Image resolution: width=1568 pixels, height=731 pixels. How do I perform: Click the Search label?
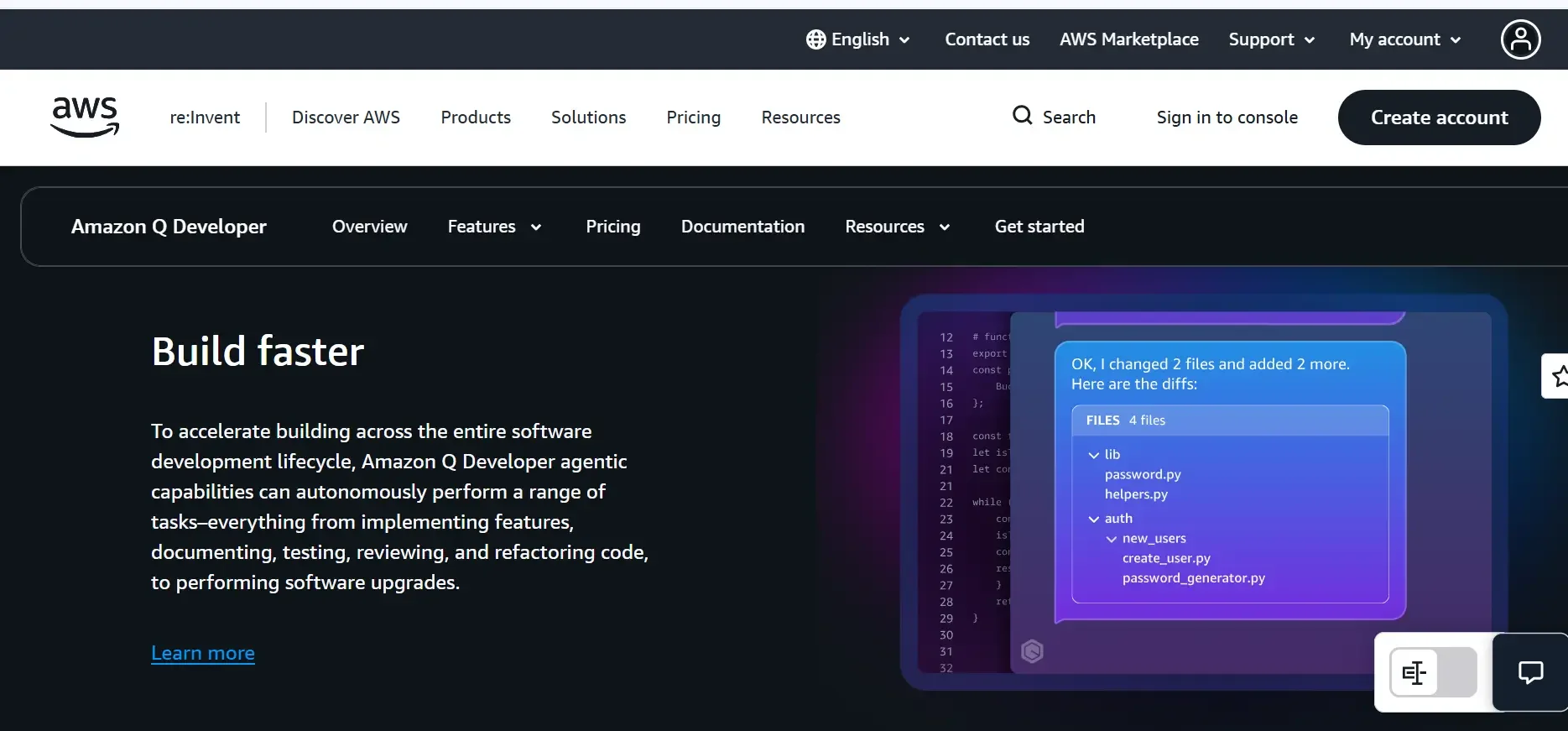(x=1069, y=117)
